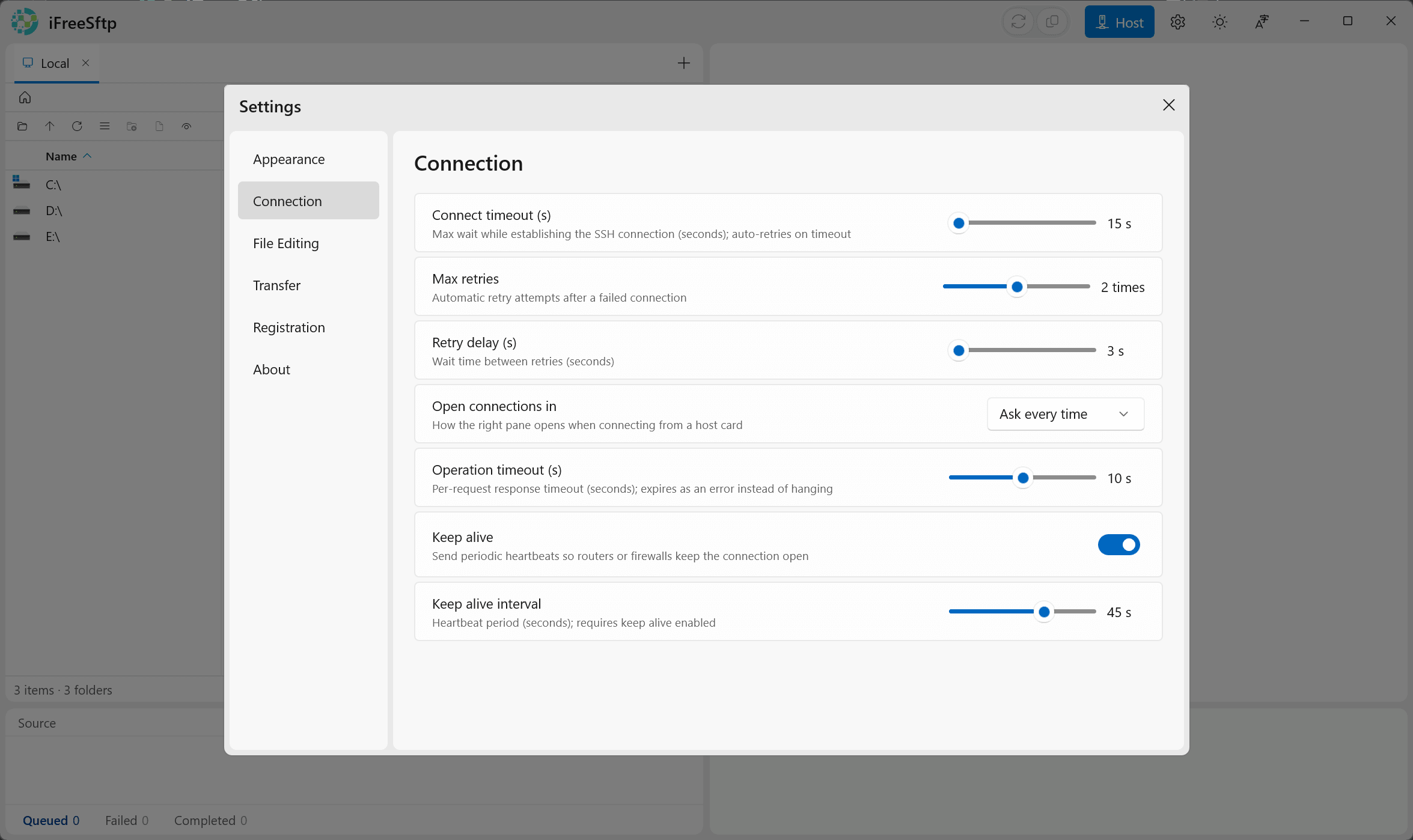1413x840 pixels.
Task: Open the Transfer settings section
Action: [308, 285]
